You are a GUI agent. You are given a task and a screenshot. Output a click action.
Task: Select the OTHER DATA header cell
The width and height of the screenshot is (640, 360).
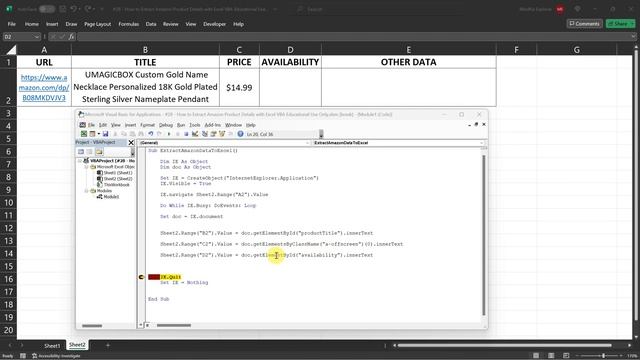(x=409, y=62)
